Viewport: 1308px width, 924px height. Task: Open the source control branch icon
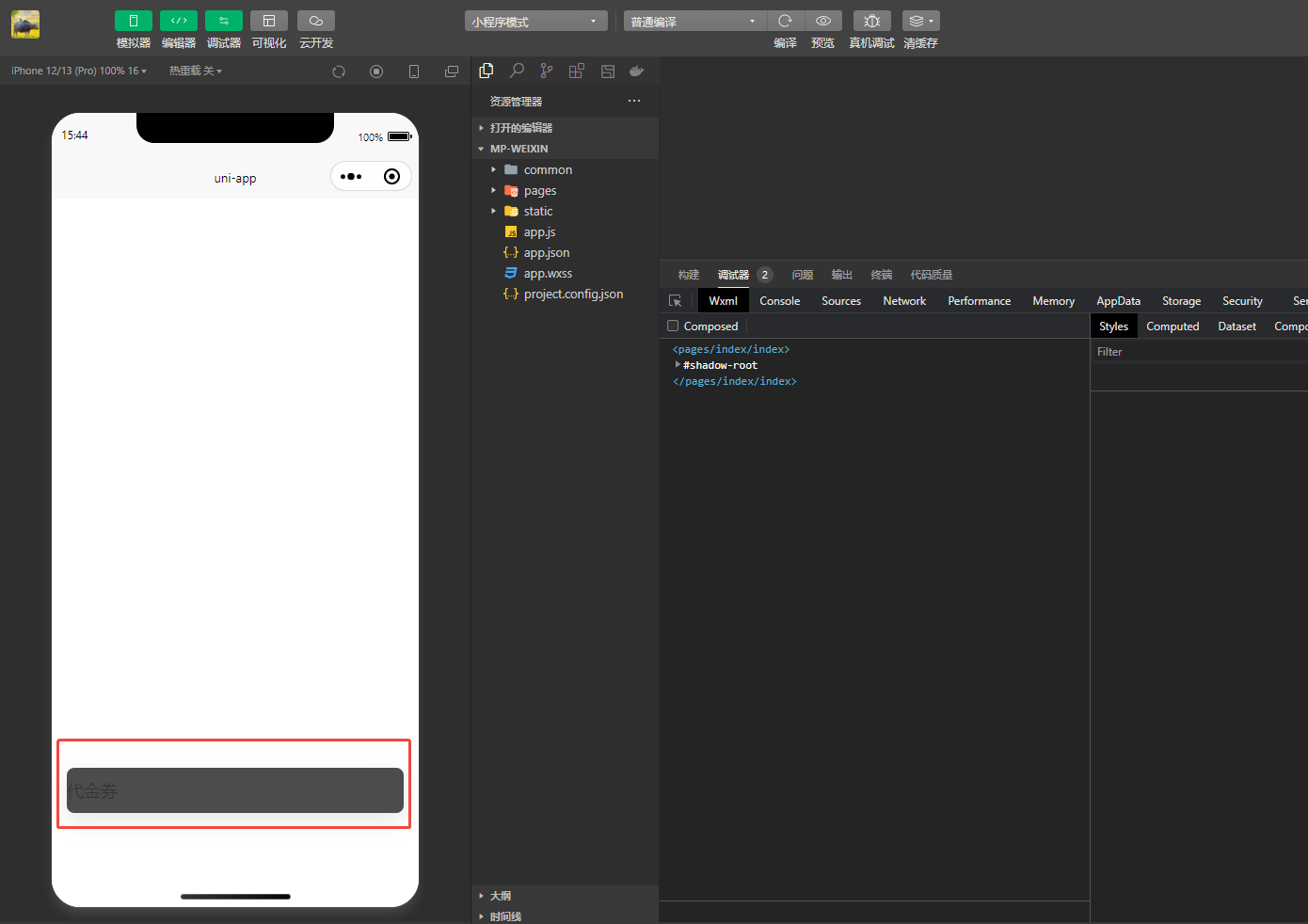point(547,71)
